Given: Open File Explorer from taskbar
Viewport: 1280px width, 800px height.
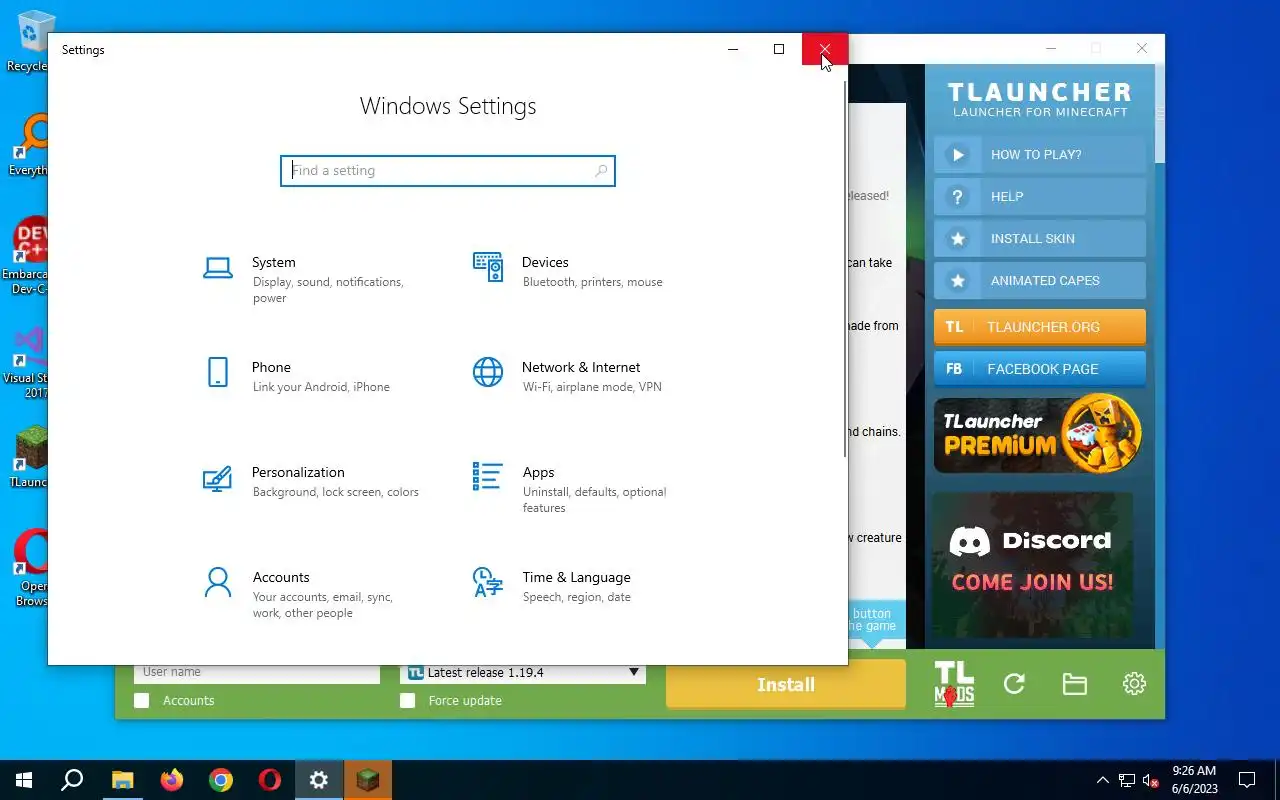Looking at the screenshot, I should point(122,780).
